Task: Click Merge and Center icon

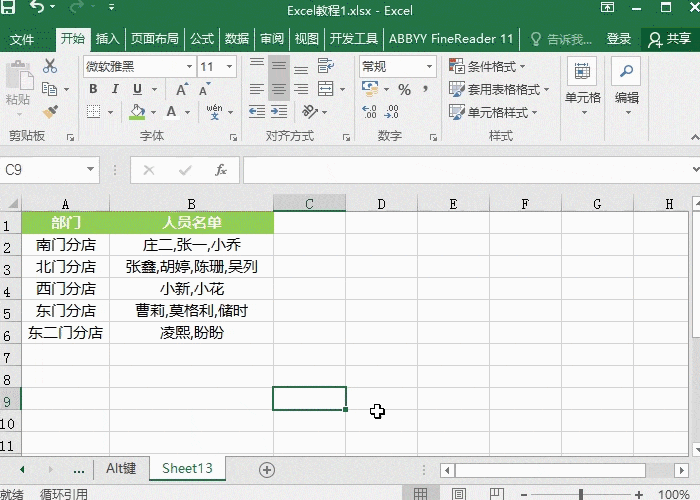Action: [x=325, y=89]
